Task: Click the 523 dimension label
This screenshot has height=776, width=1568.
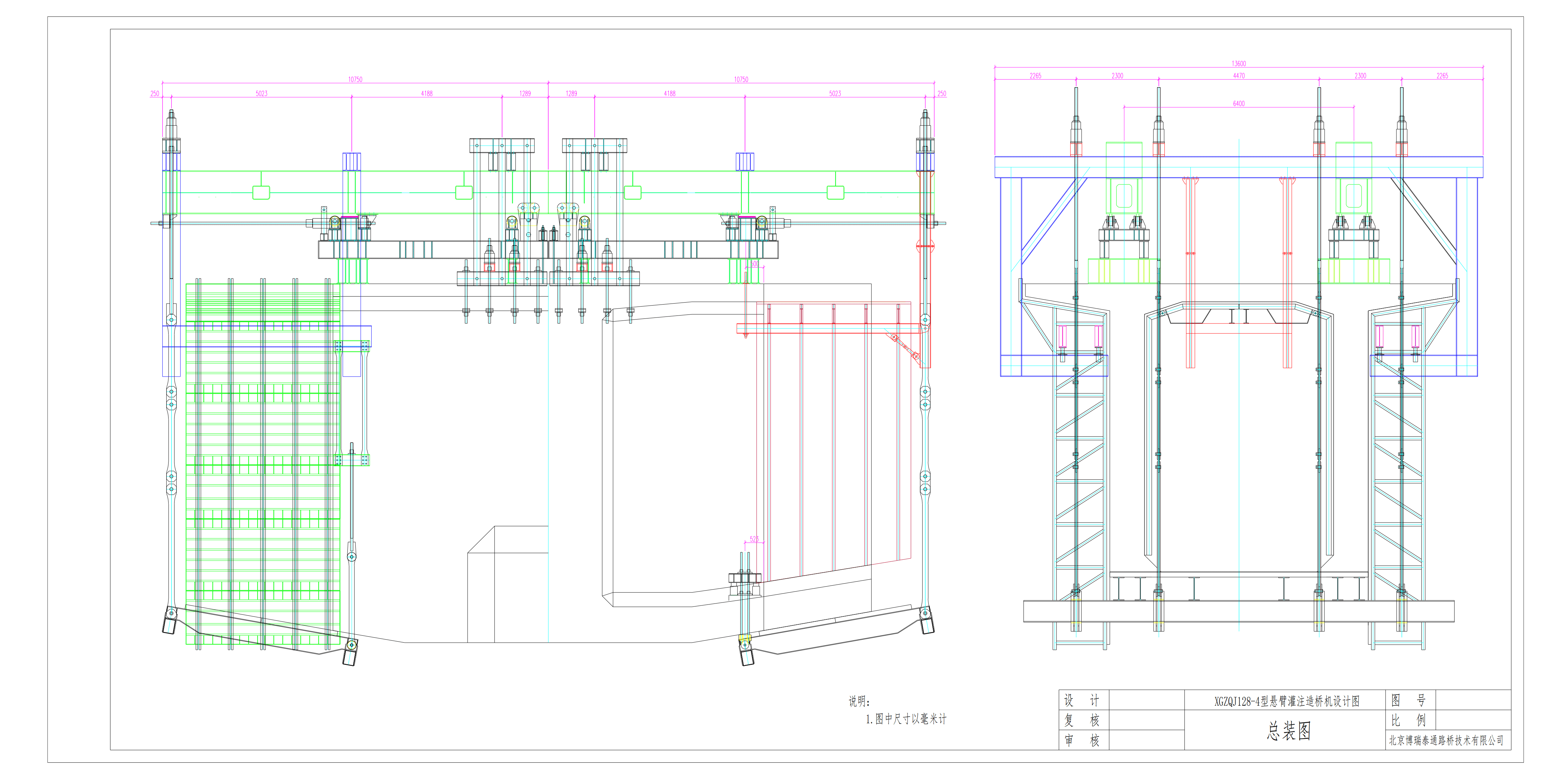Action: (x=754, y=539)
